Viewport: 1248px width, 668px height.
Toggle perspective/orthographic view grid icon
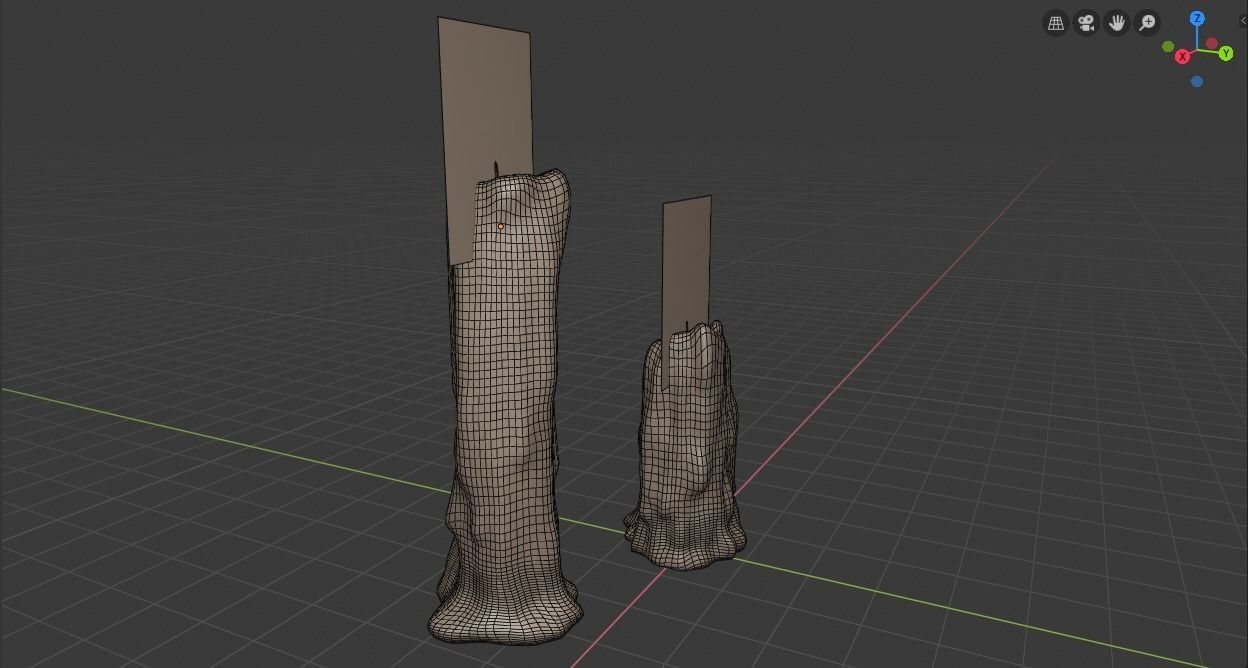point(1055,22)
